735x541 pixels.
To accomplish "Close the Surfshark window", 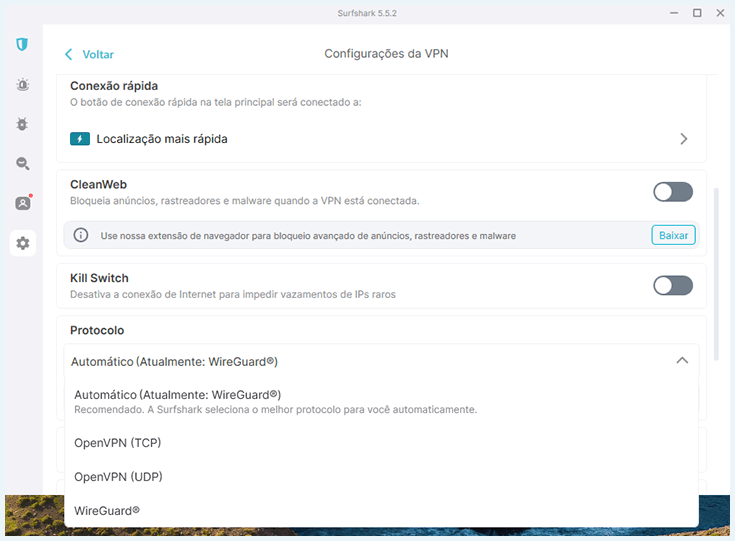I will coord(720,13).
